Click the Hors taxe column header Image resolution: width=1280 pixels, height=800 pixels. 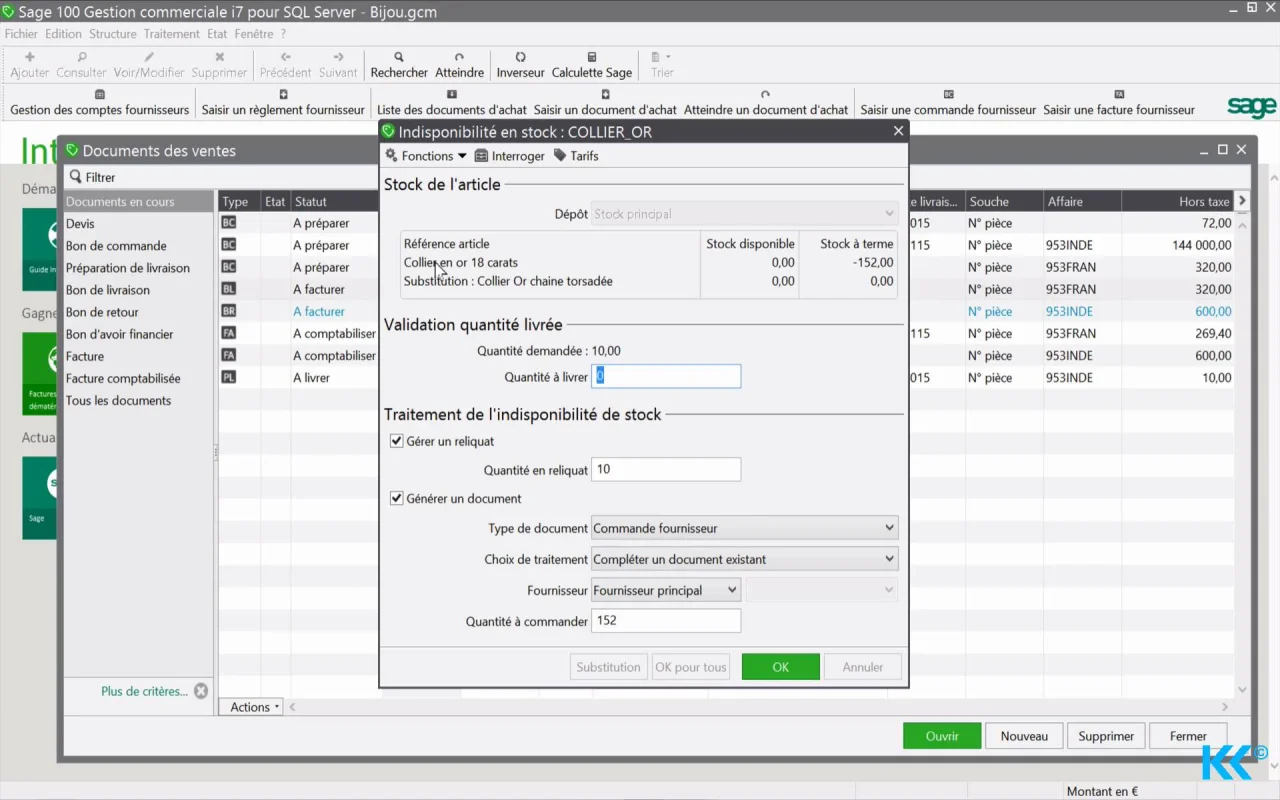(1176, 201)
